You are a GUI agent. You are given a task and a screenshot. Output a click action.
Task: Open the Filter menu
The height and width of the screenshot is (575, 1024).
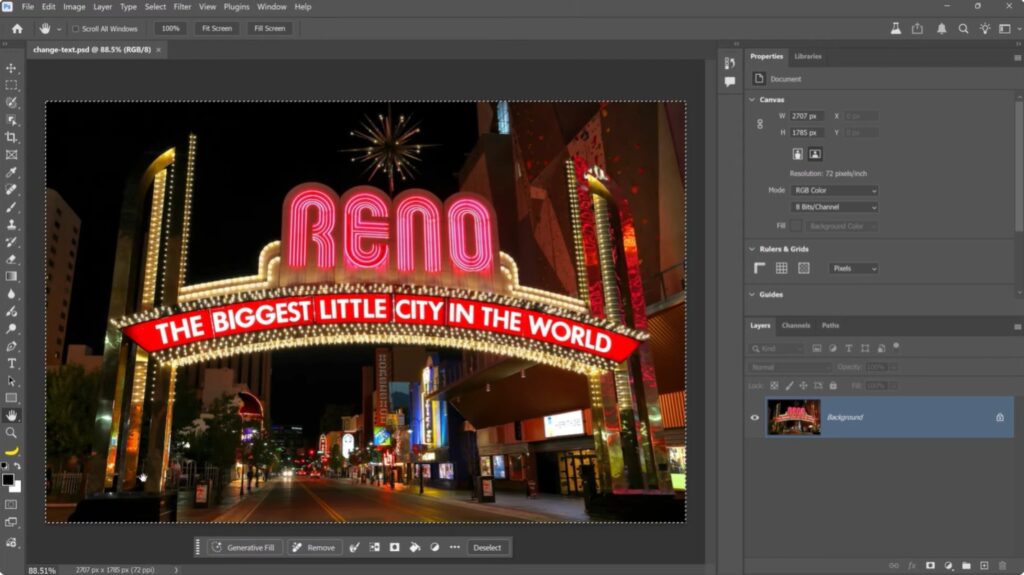(x=182, y=7)
